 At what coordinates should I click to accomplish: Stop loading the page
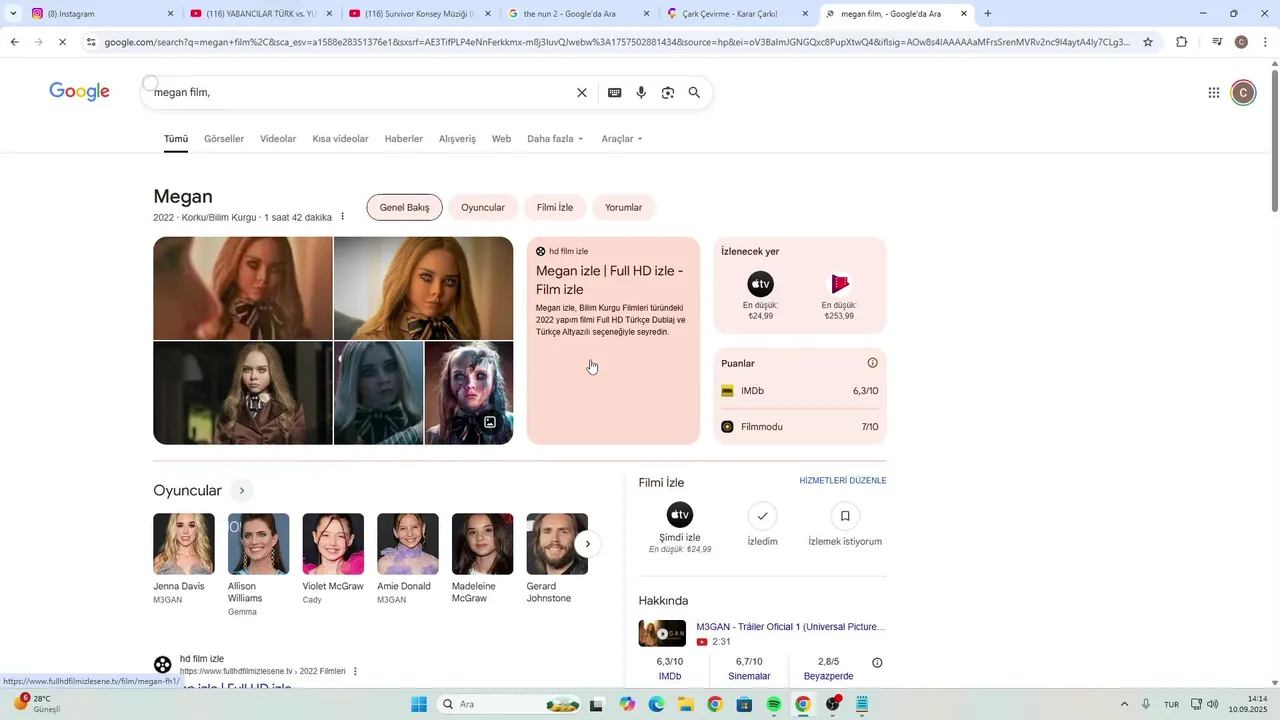click(x=62, y=42)
